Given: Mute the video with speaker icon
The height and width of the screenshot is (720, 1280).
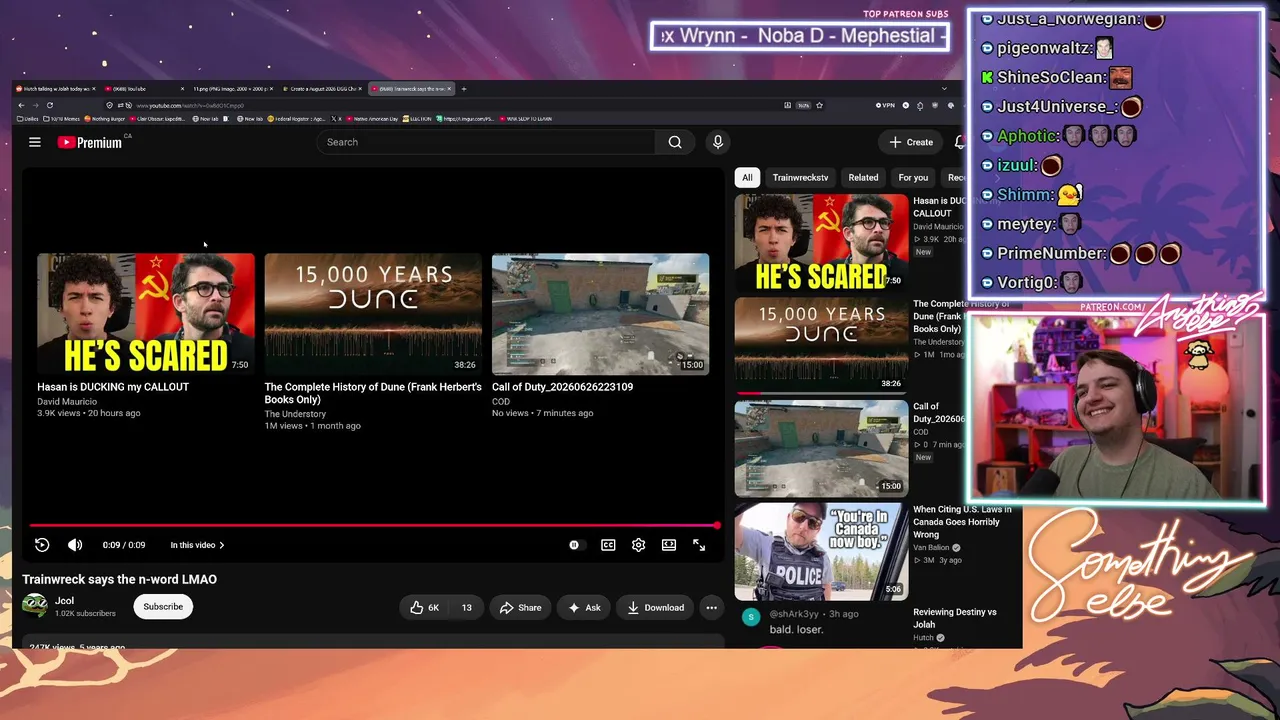Looking at the screenshot, I should pyautogui.click(x=75, y=545).
